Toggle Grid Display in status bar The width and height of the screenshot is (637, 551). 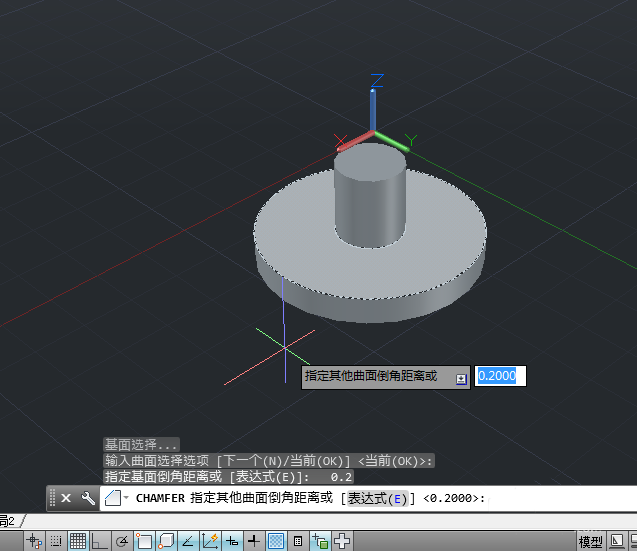[x=78, y=541]
